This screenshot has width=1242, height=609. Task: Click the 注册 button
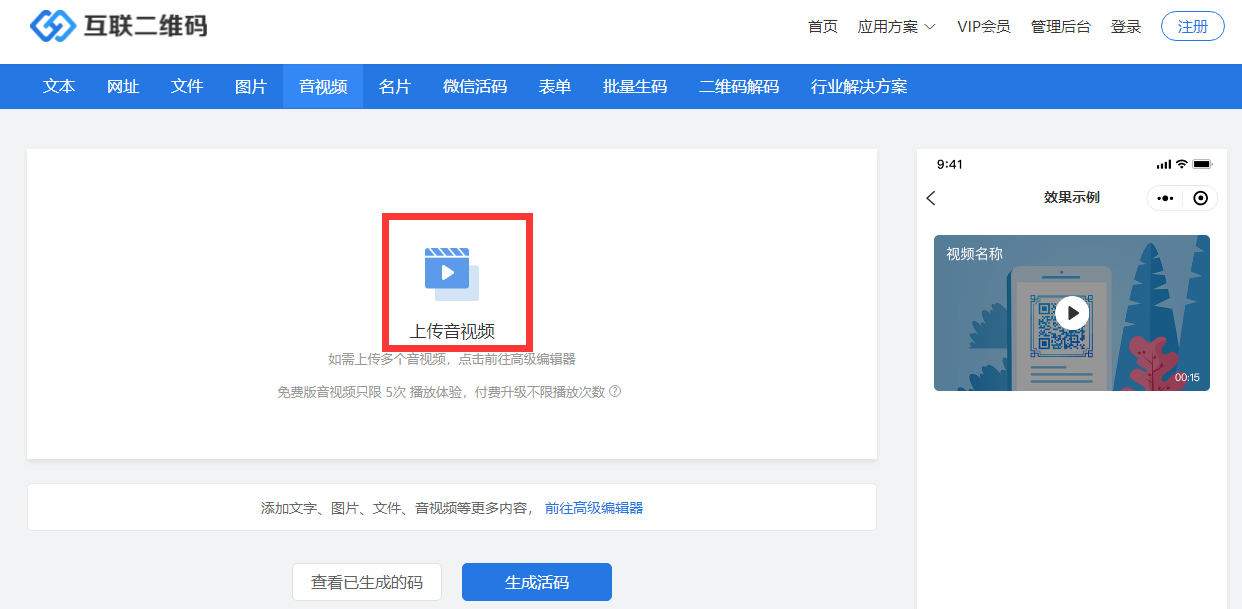[x=1193, y=27]
